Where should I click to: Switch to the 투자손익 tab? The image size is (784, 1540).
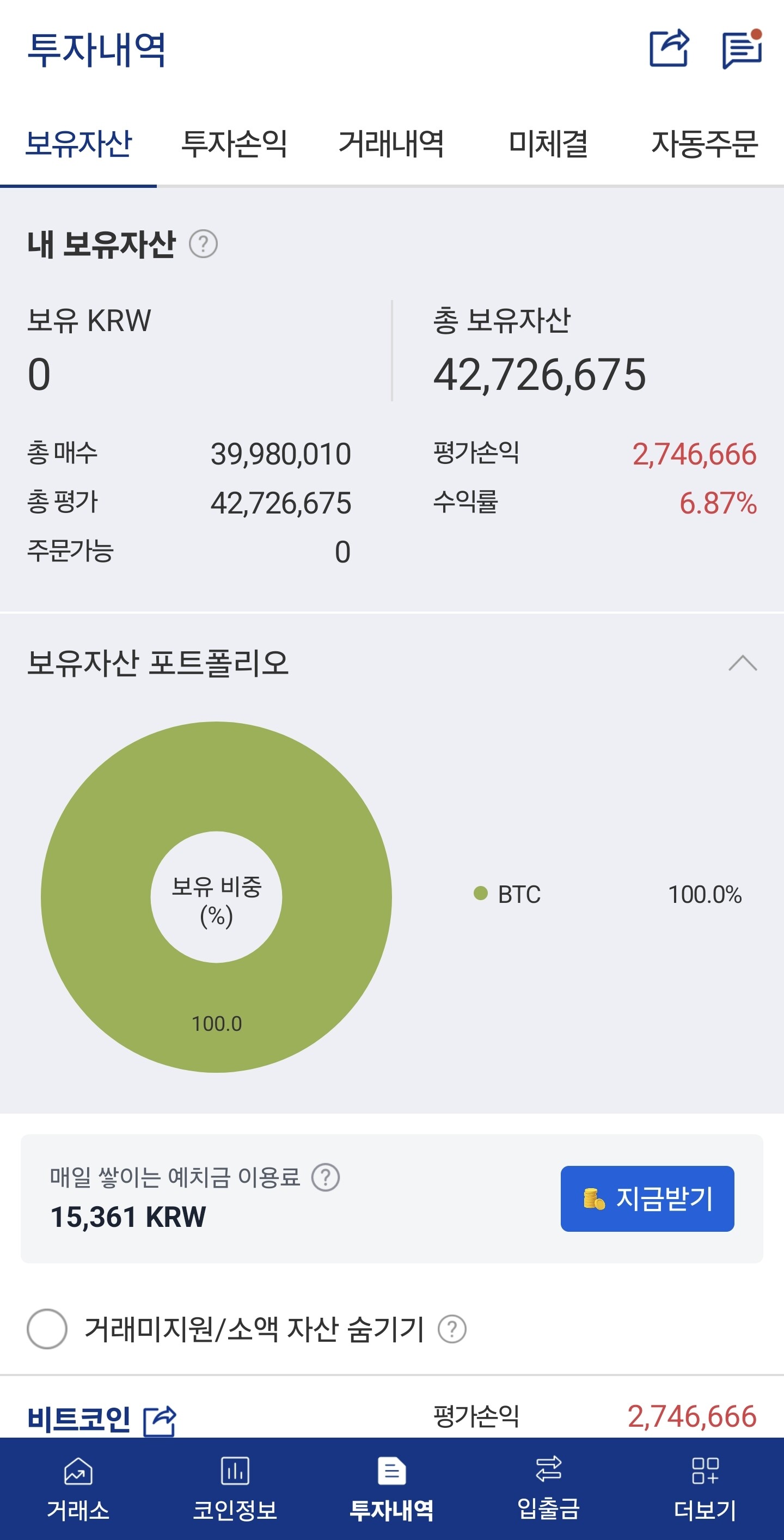235,144
